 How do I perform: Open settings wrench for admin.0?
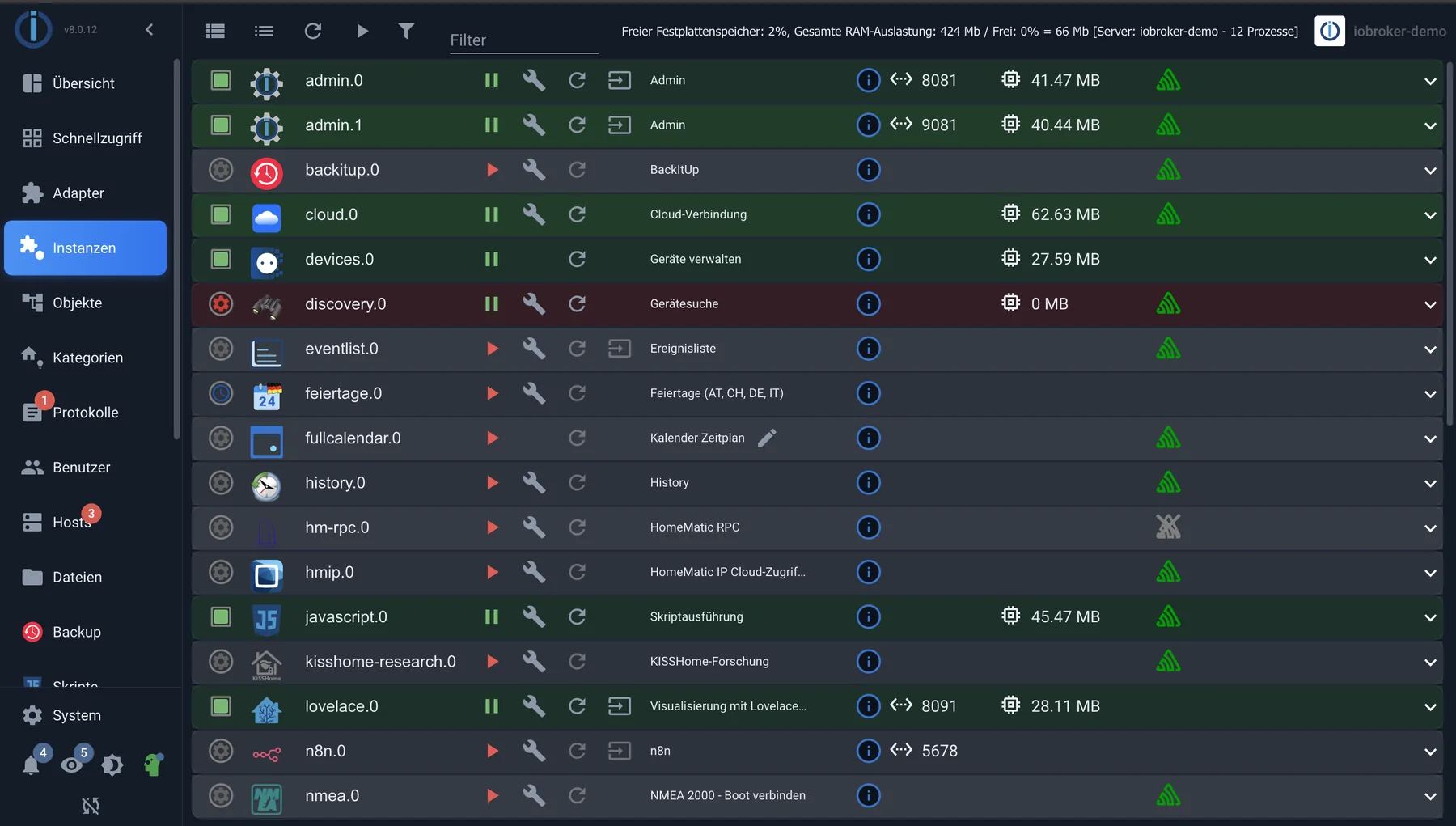534,80
